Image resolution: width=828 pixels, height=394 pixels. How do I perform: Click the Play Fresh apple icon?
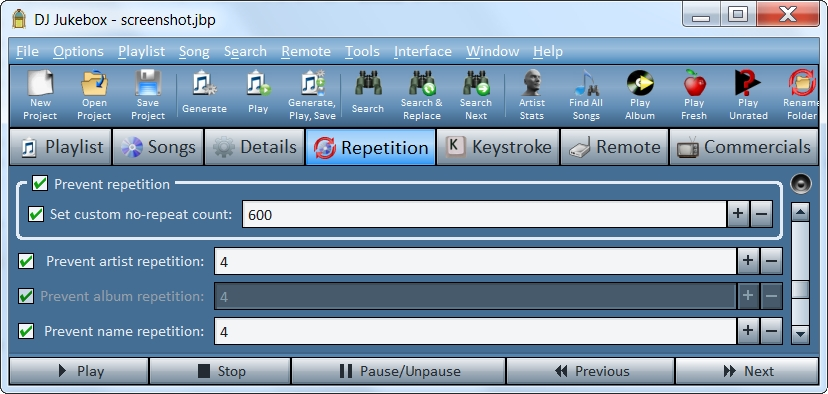694,83
